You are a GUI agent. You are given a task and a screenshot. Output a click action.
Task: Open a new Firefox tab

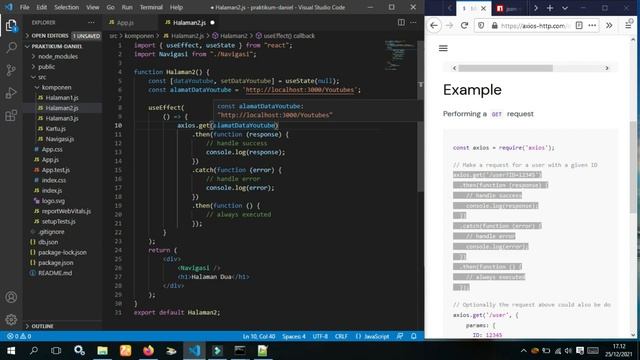[550, 8]
